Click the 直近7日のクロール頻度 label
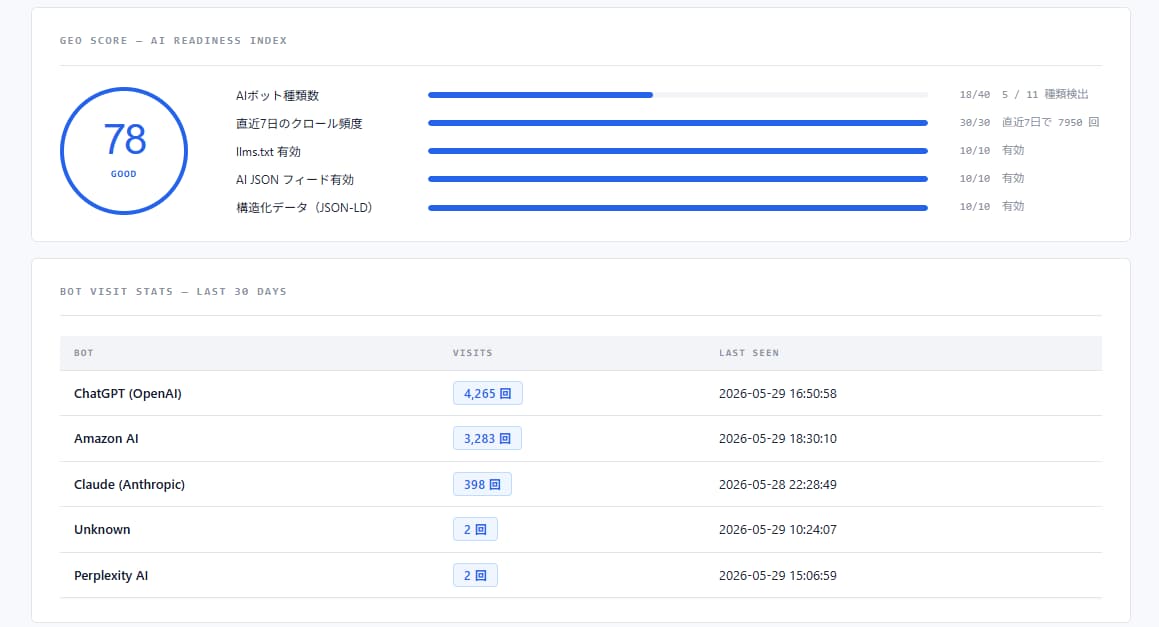Screen dimensions: 1159x627 tap(299, 123)
